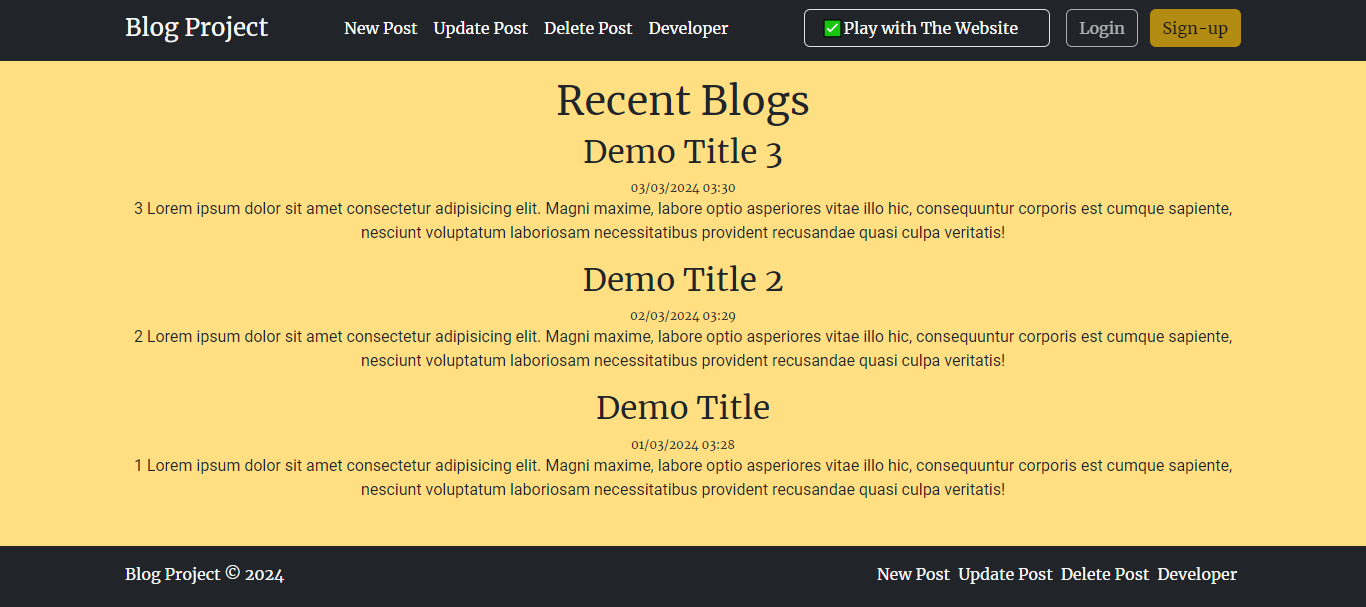
Task: Click the Blog Project brand logo
Action: 196,28
